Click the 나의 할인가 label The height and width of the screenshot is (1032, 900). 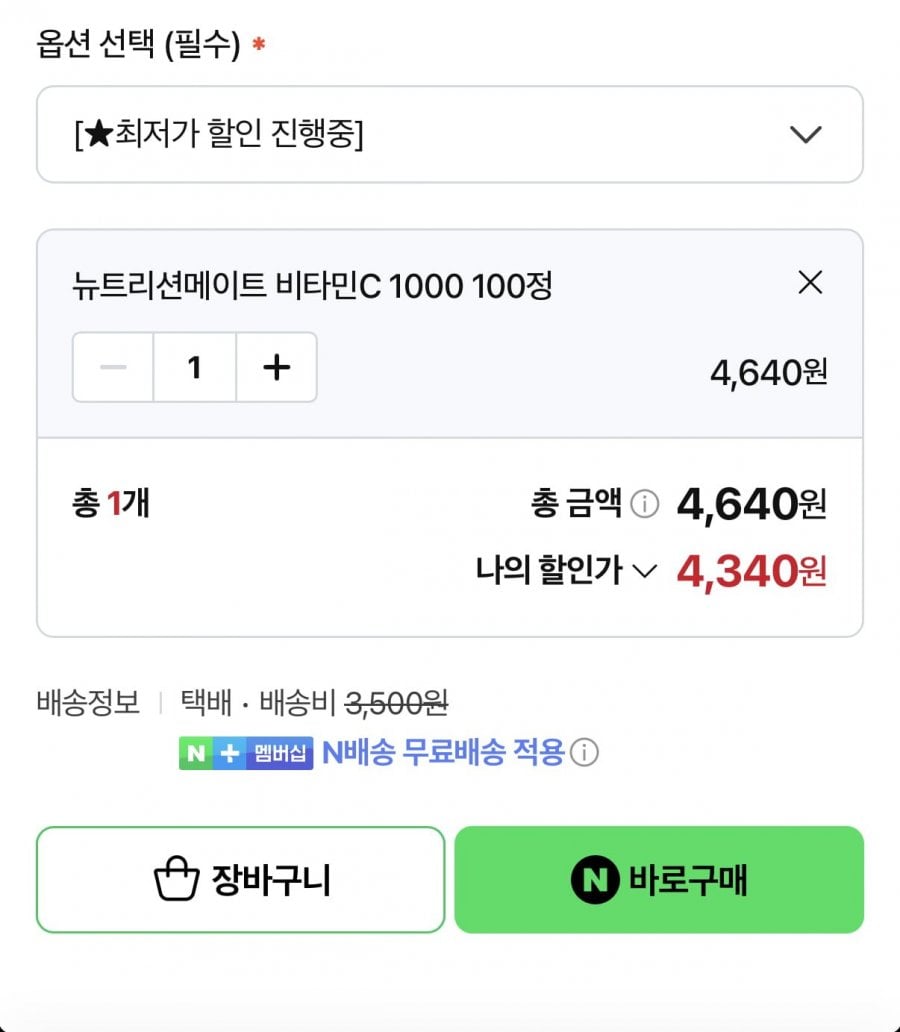tap(549, 571)
